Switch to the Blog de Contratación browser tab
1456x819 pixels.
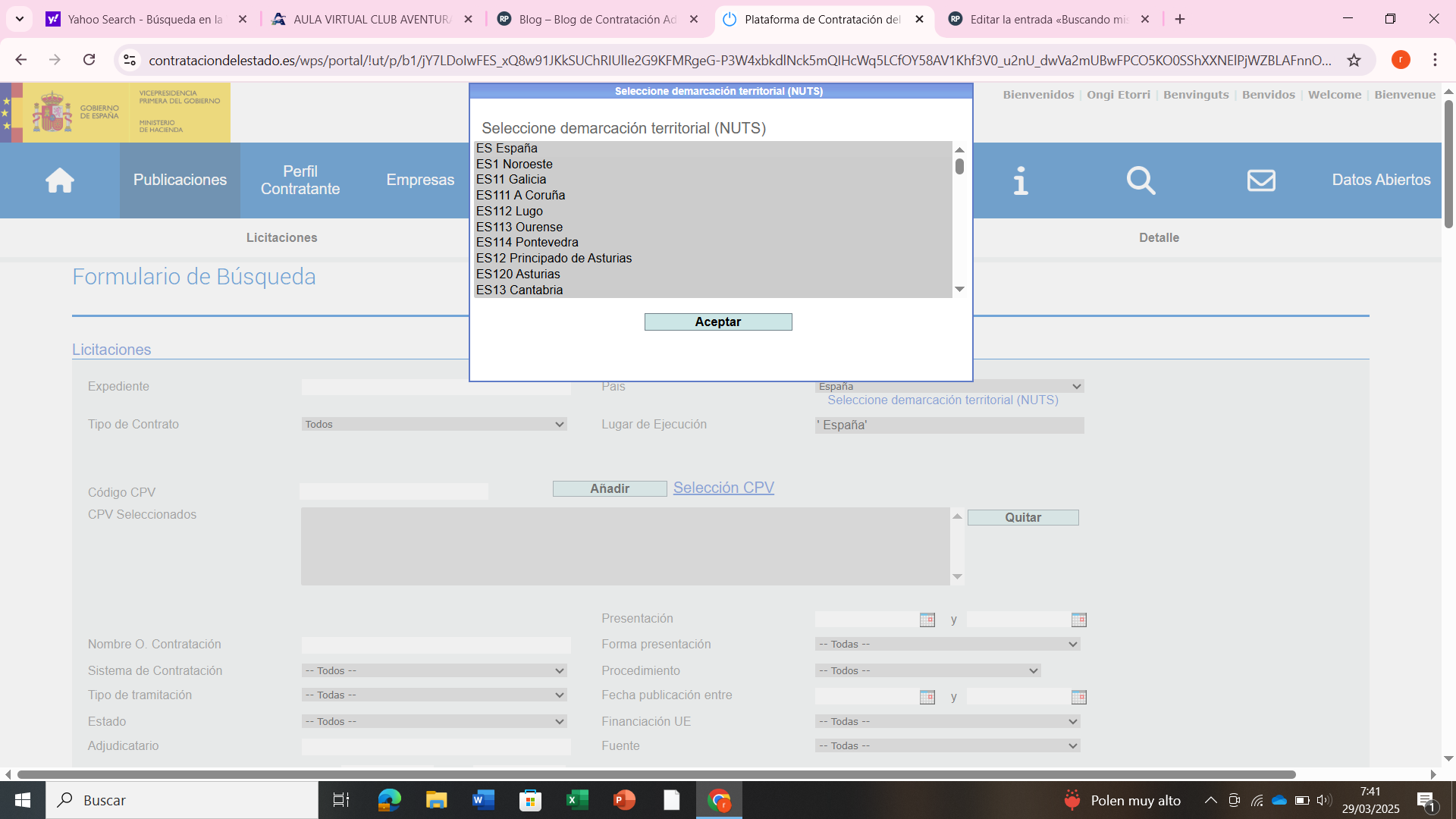coord(598,20)
